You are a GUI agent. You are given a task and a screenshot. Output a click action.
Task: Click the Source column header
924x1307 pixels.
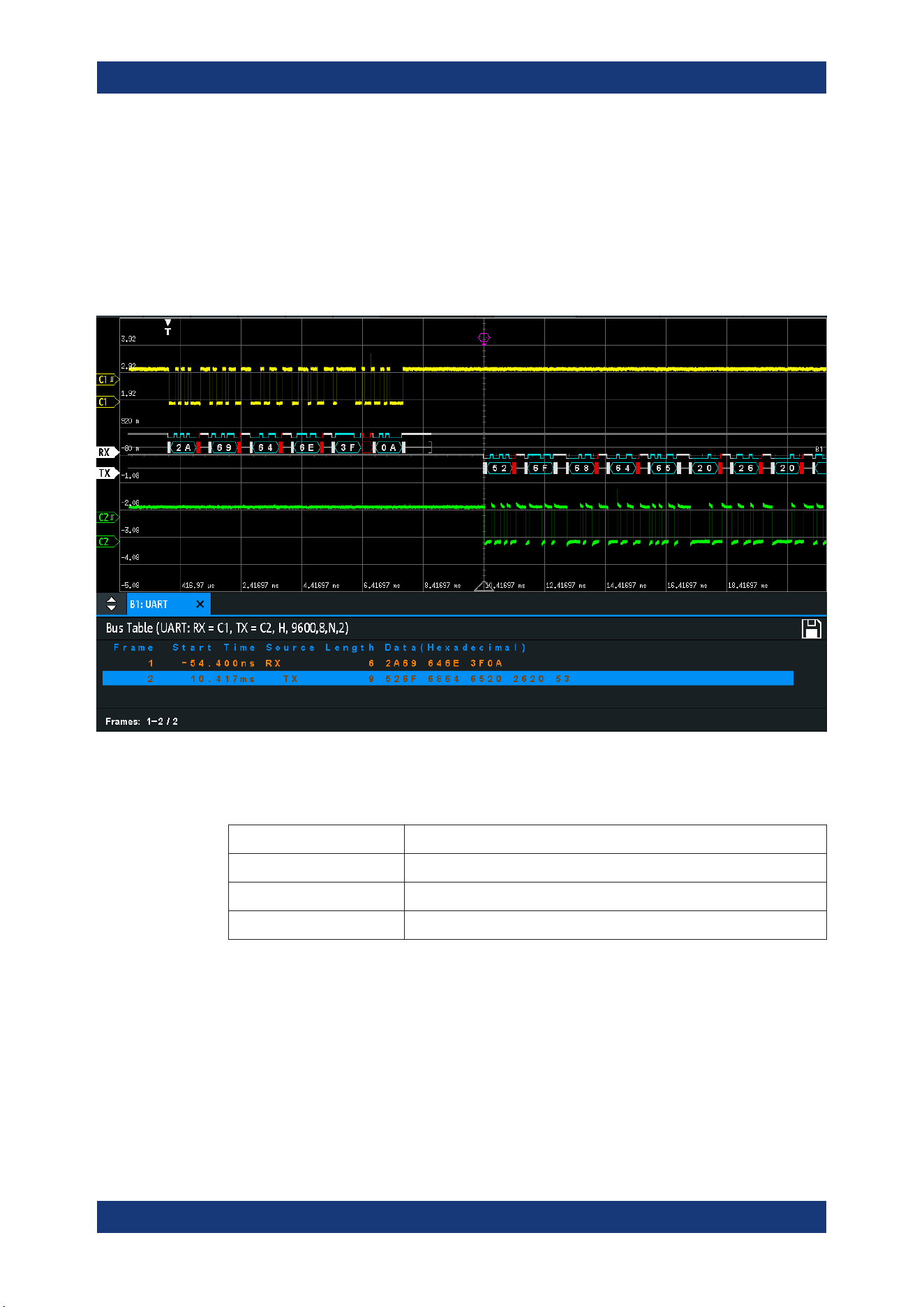pos(290,648)
